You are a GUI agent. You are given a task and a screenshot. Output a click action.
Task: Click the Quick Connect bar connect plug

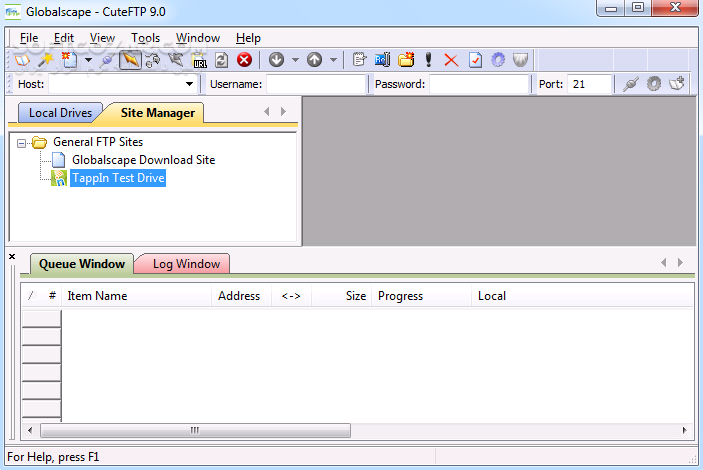[x=630, y=84]
